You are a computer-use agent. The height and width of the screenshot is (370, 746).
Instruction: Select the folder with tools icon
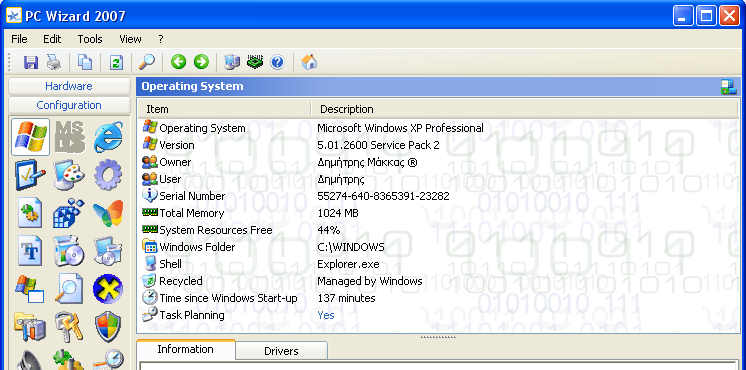[x=30, y=327]
